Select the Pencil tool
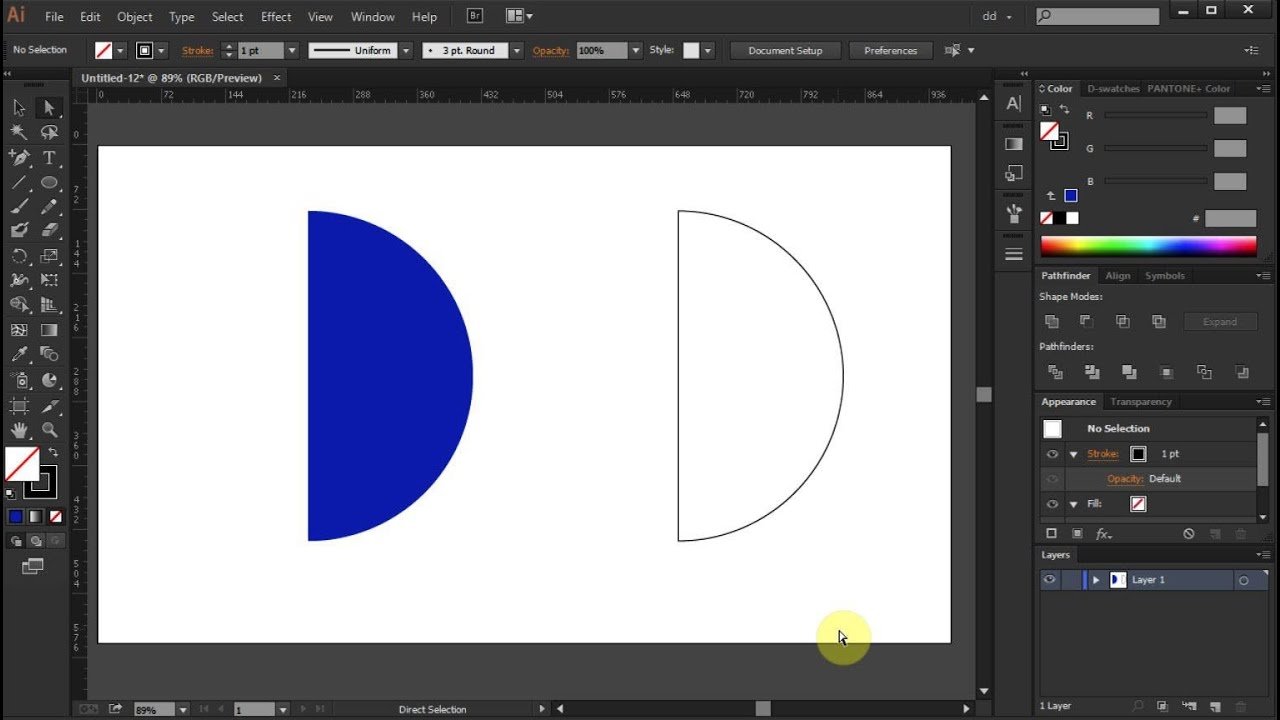The width and height of the screenshot is (1280, 720). coord(49,207)
